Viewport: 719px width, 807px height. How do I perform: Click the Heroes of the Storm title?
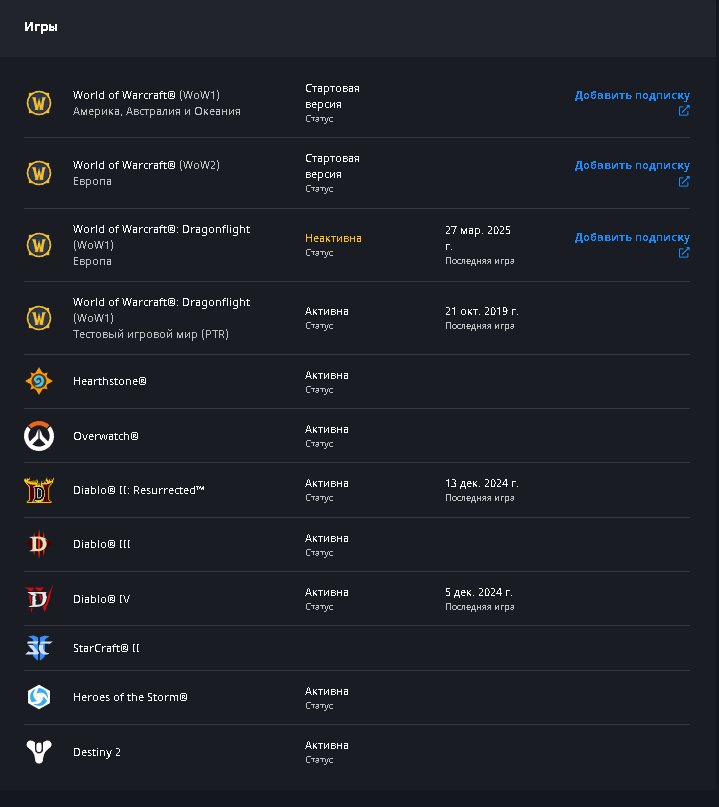[130, 697]
